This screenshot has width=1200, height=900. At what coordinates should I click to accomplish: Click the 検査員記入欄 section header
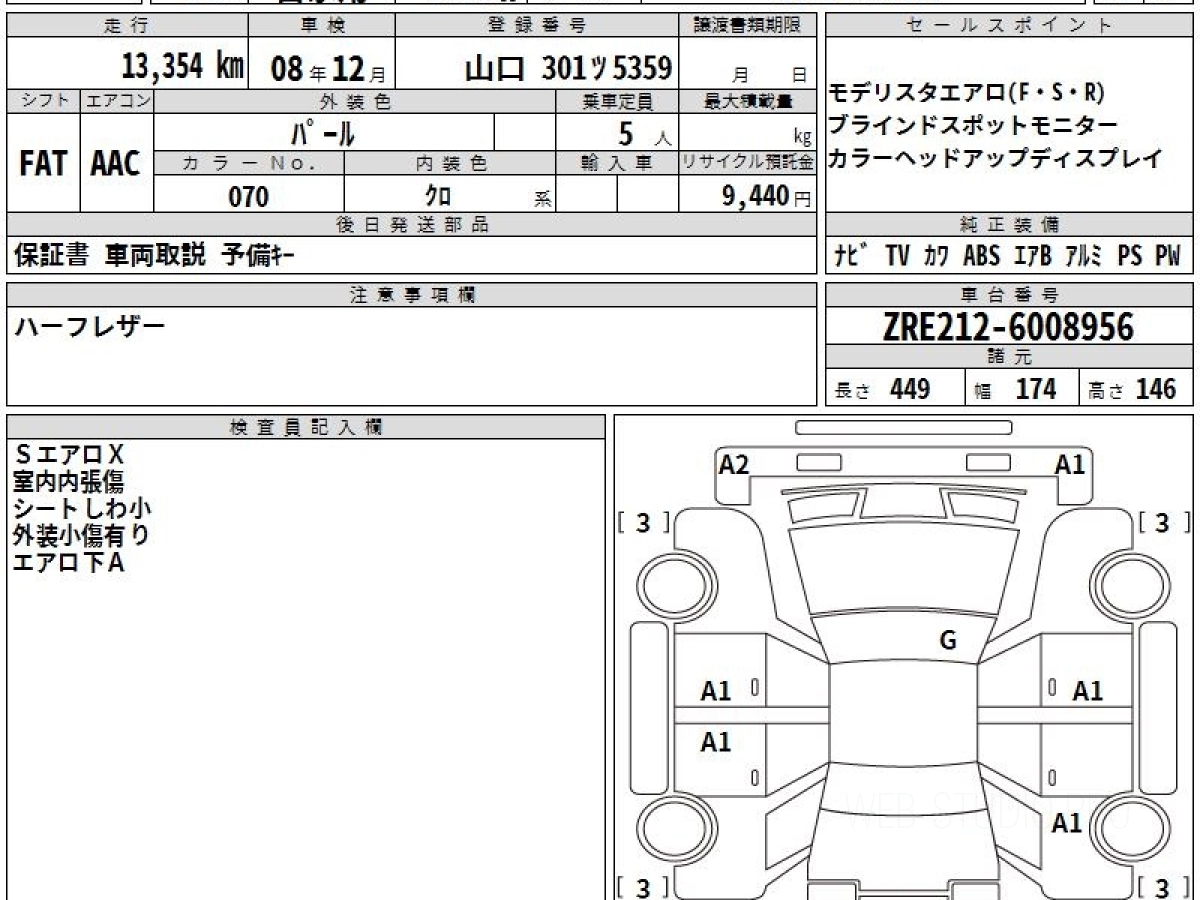(306, 427)
